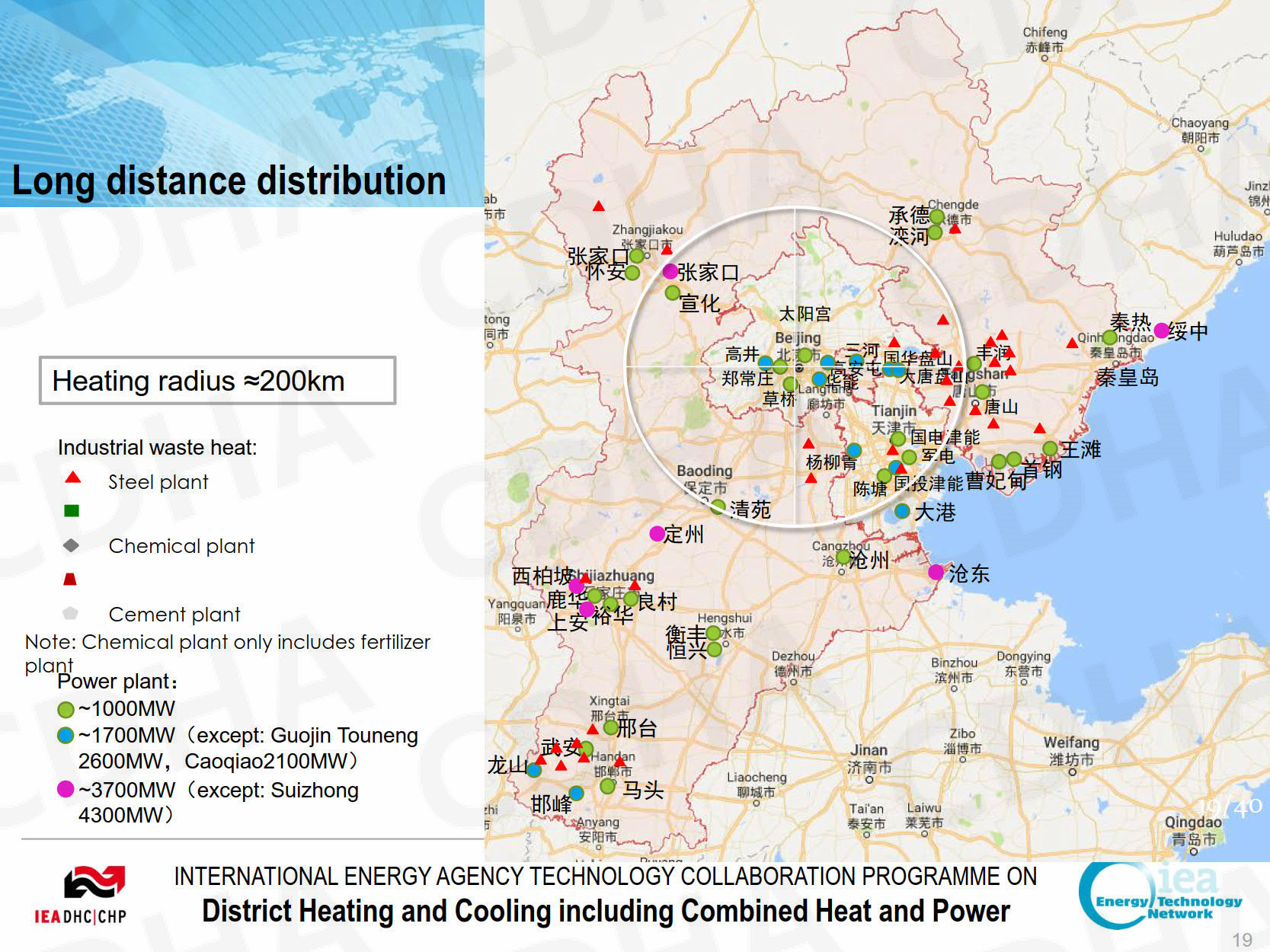1270x952 pixels.
Task: Click the slide page number 19
Action: tap(1242, 940)
